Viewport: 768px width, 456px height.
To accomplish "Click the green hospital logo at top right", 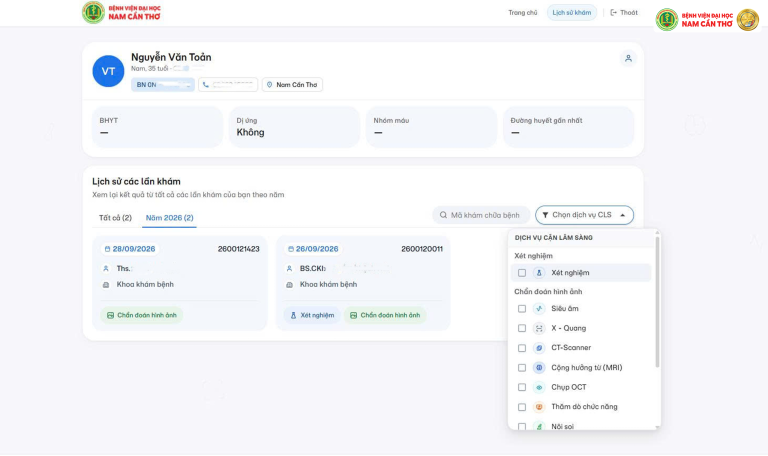I will (667, 20).
